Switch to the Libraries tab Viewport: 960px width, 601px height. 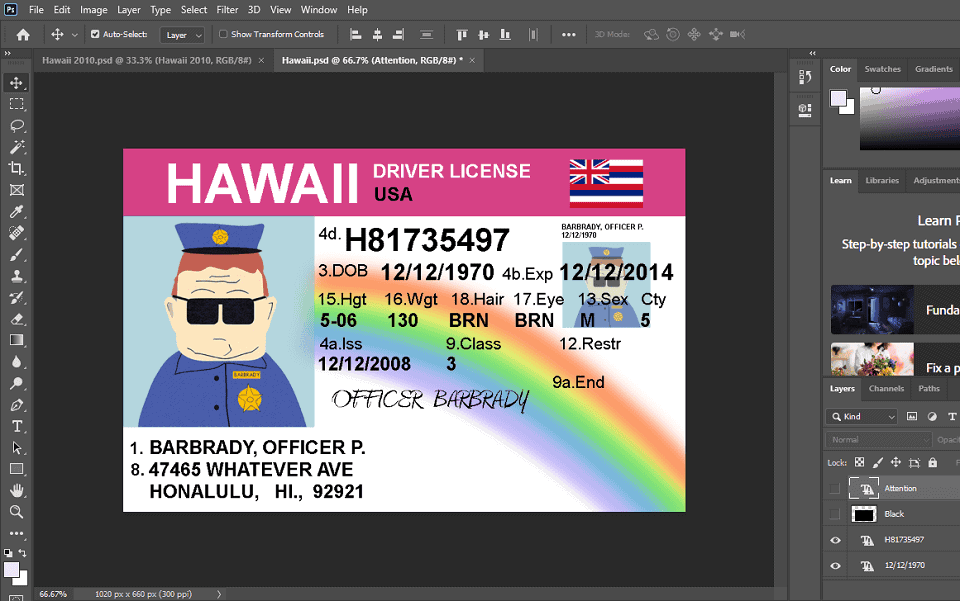882,181
